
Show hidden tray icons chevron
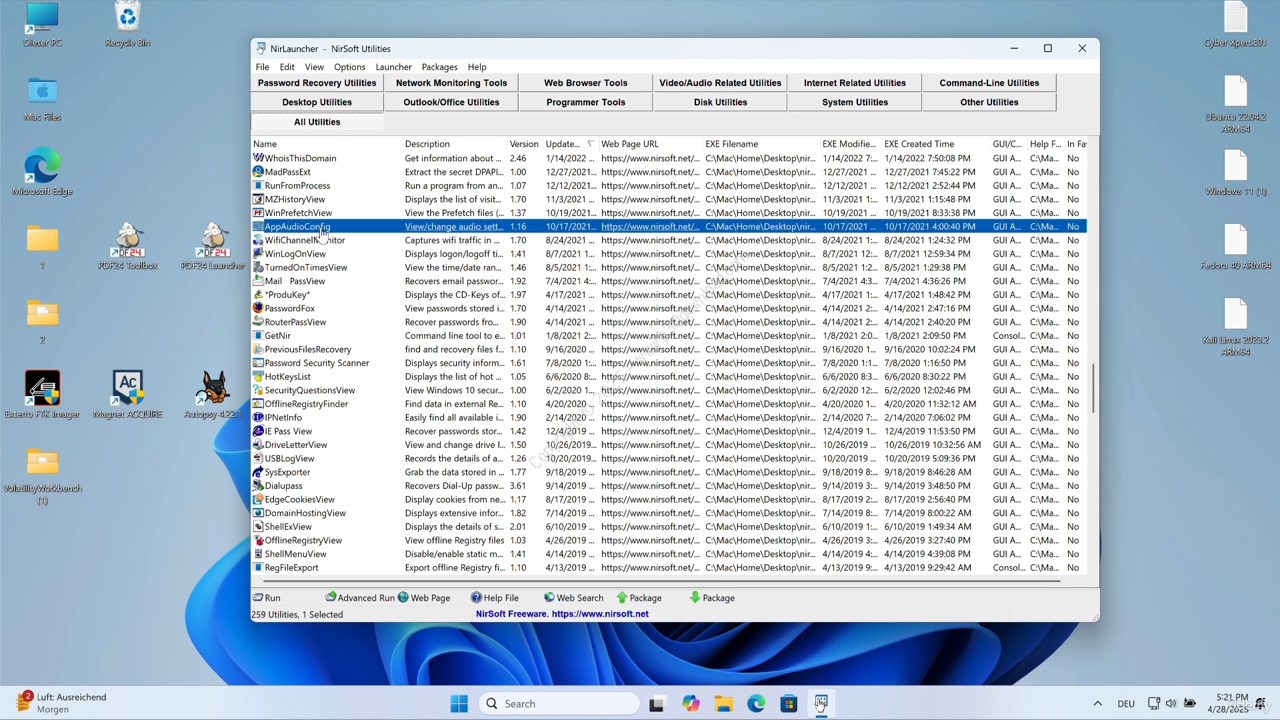1097,704
